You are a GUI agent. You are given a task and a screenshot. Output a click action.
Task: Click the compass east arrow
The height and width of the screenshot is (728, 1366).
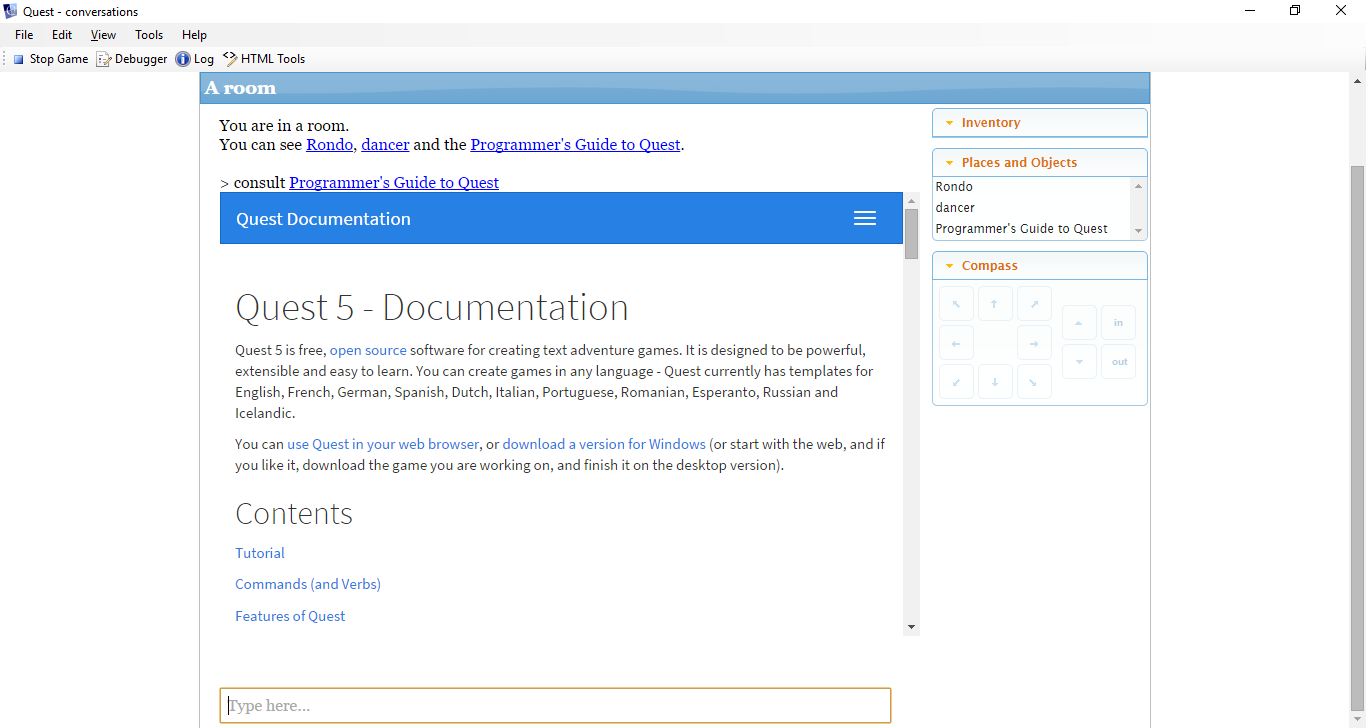point(1034,343)
